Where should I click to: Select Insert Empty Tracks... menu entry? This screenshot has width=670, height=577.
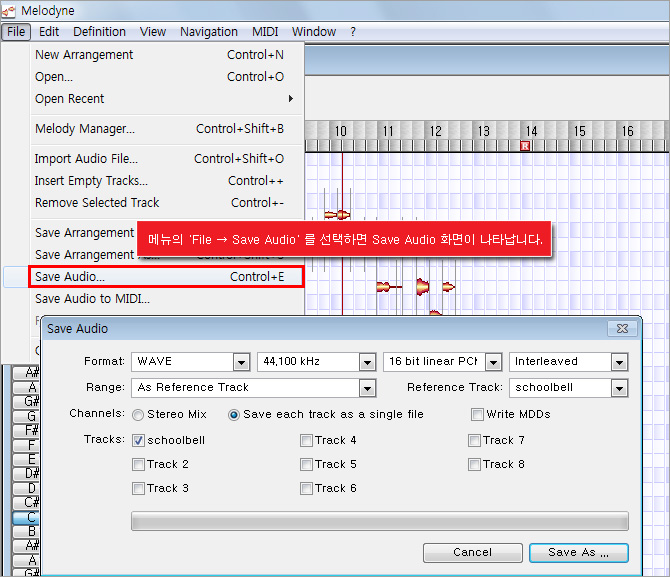pos(159,181)
